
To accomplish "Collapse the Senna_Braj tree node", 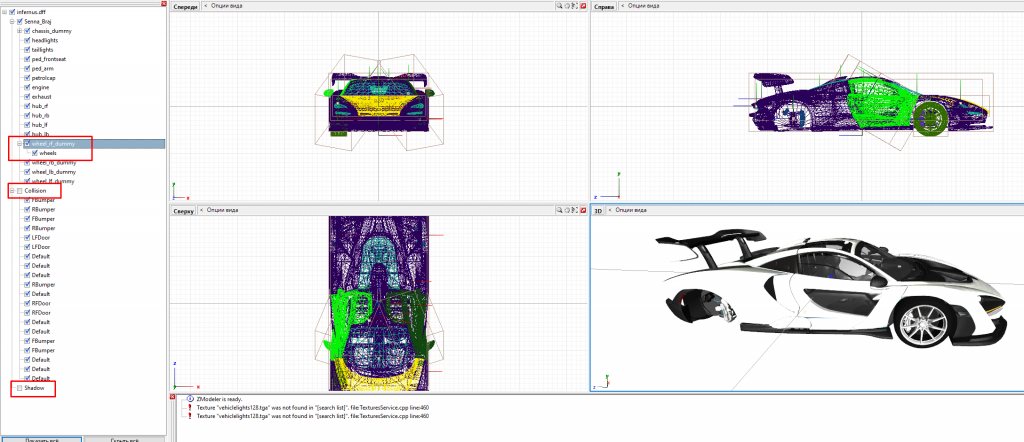I will click(x=12, y=21).
